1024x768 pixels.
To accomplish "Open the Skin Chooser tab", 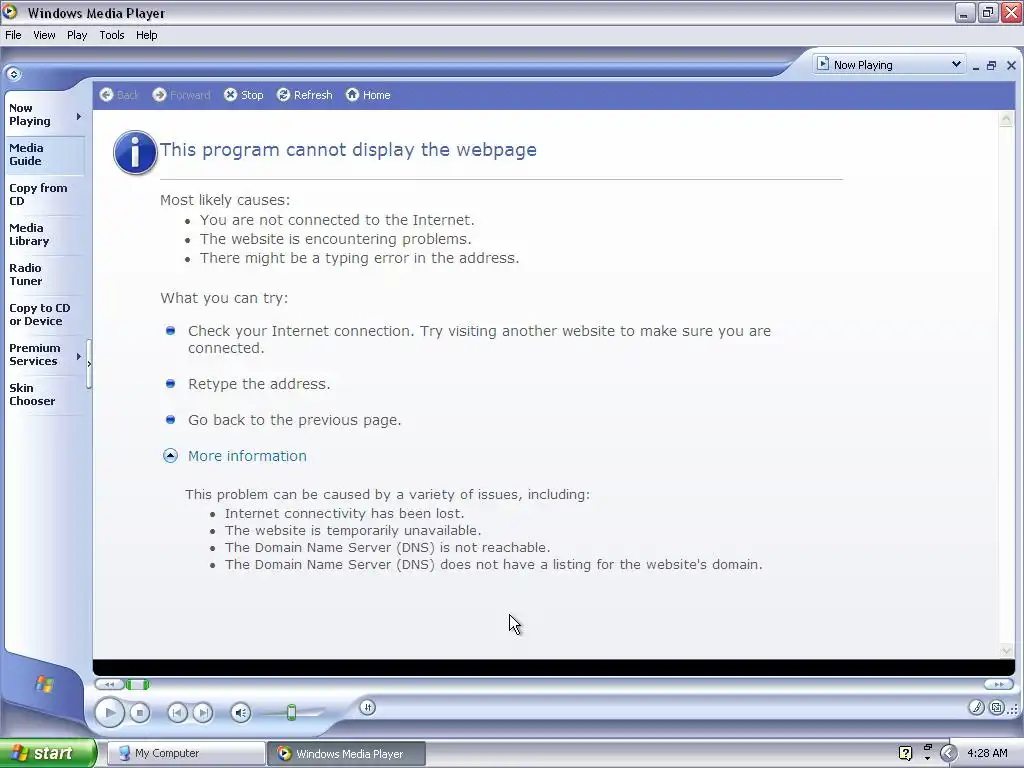I will coord(45,394).
